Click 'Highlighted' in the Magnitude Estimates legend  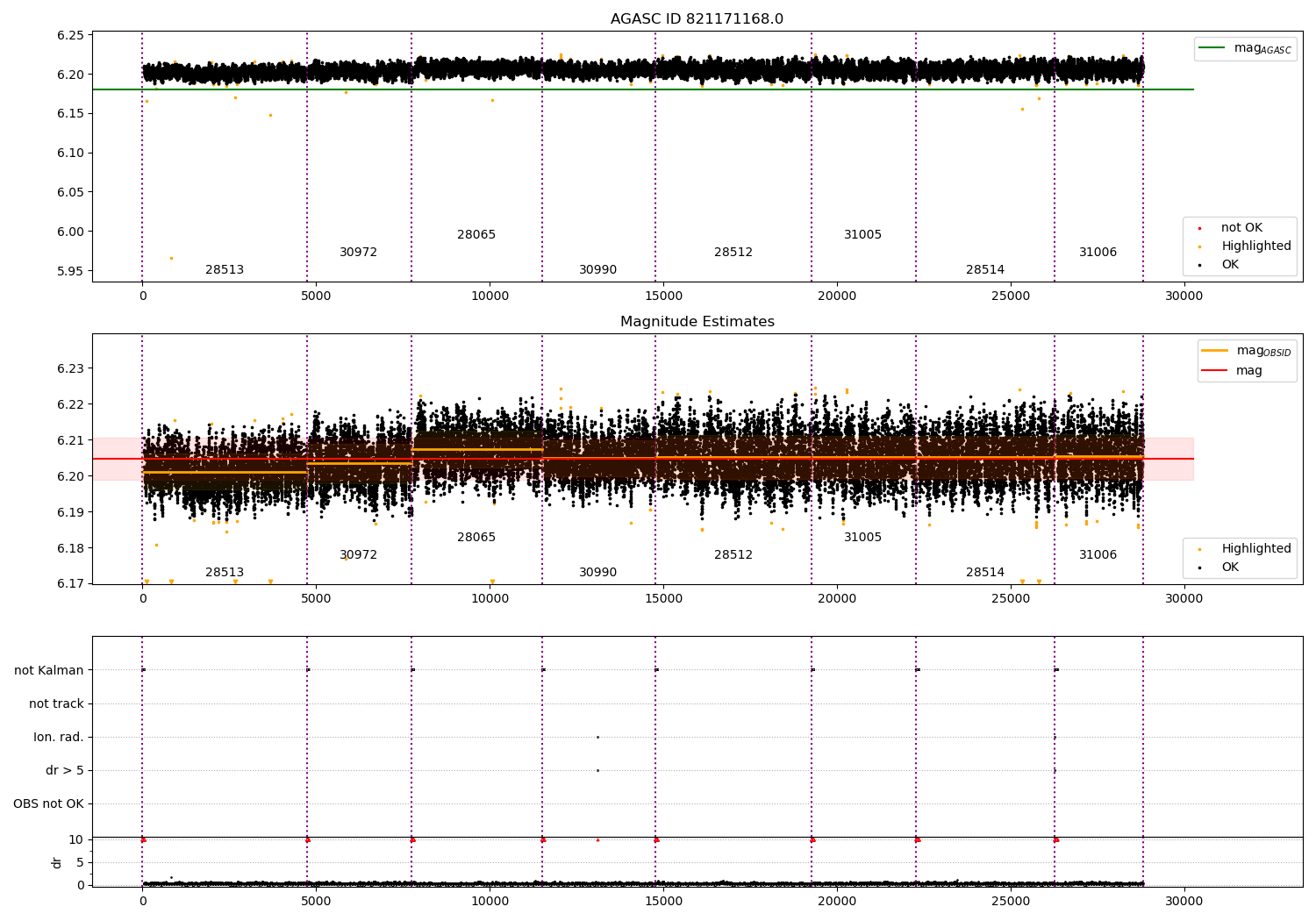(x=1245, y=549)
